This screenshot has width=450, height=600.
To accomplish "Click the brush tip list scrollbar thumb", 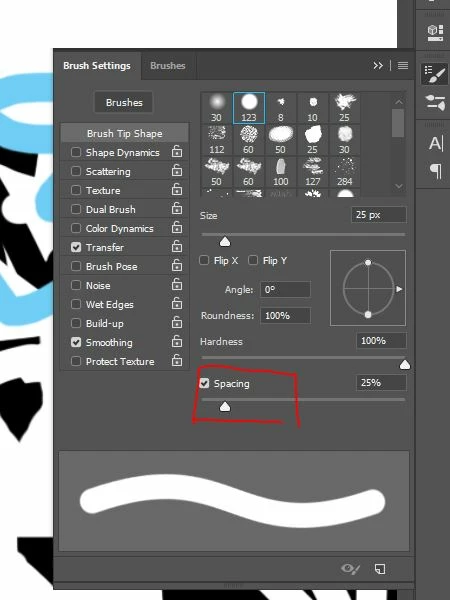I will 398,123.
